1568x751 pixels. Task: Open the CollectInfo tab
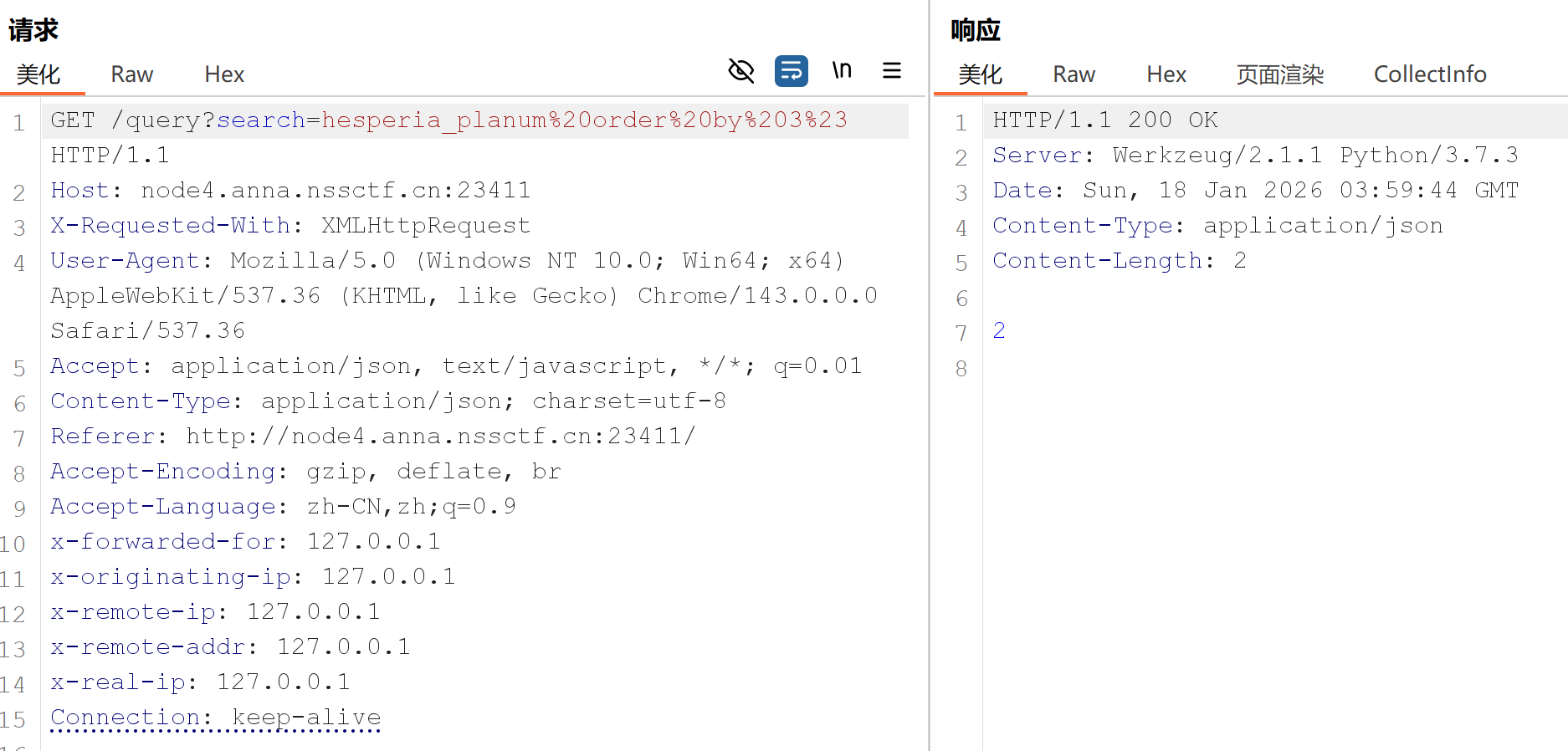pyautogui.click(x=1430, y=74)
